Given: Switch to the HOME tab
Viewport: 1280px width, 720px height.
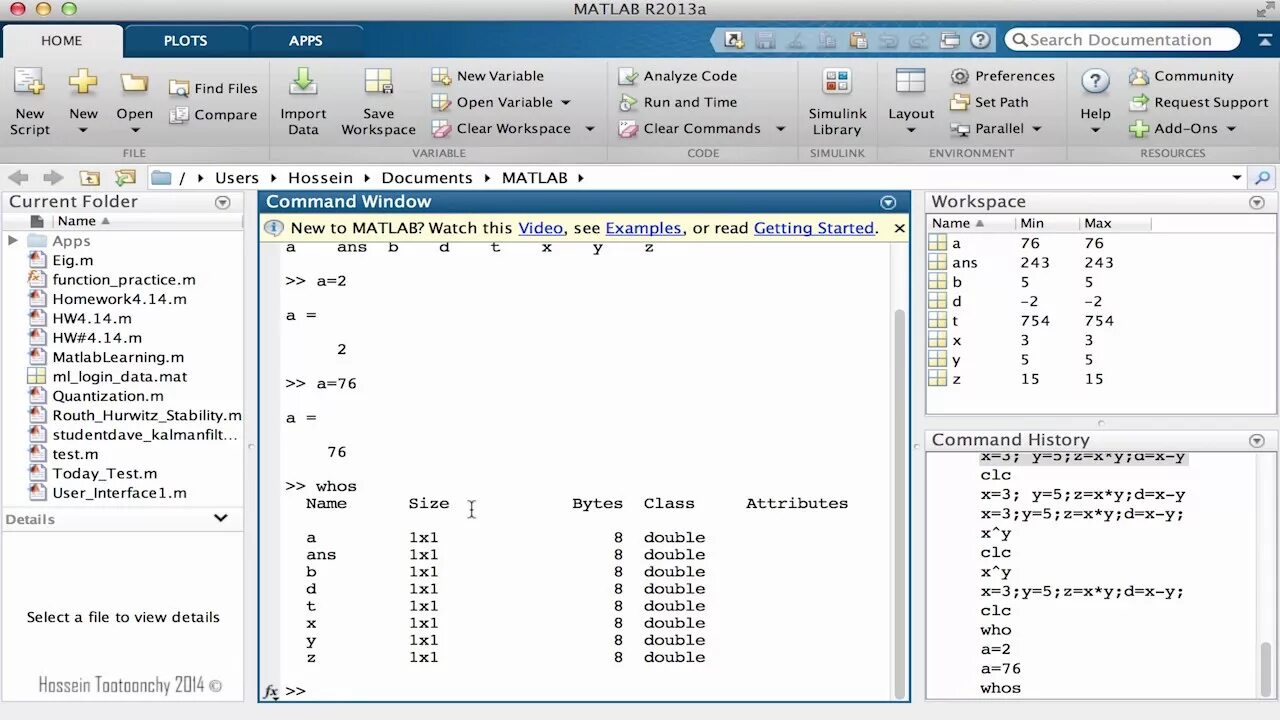Looking at the screenshot, I should pyautogui.click(x=62, y=41).
